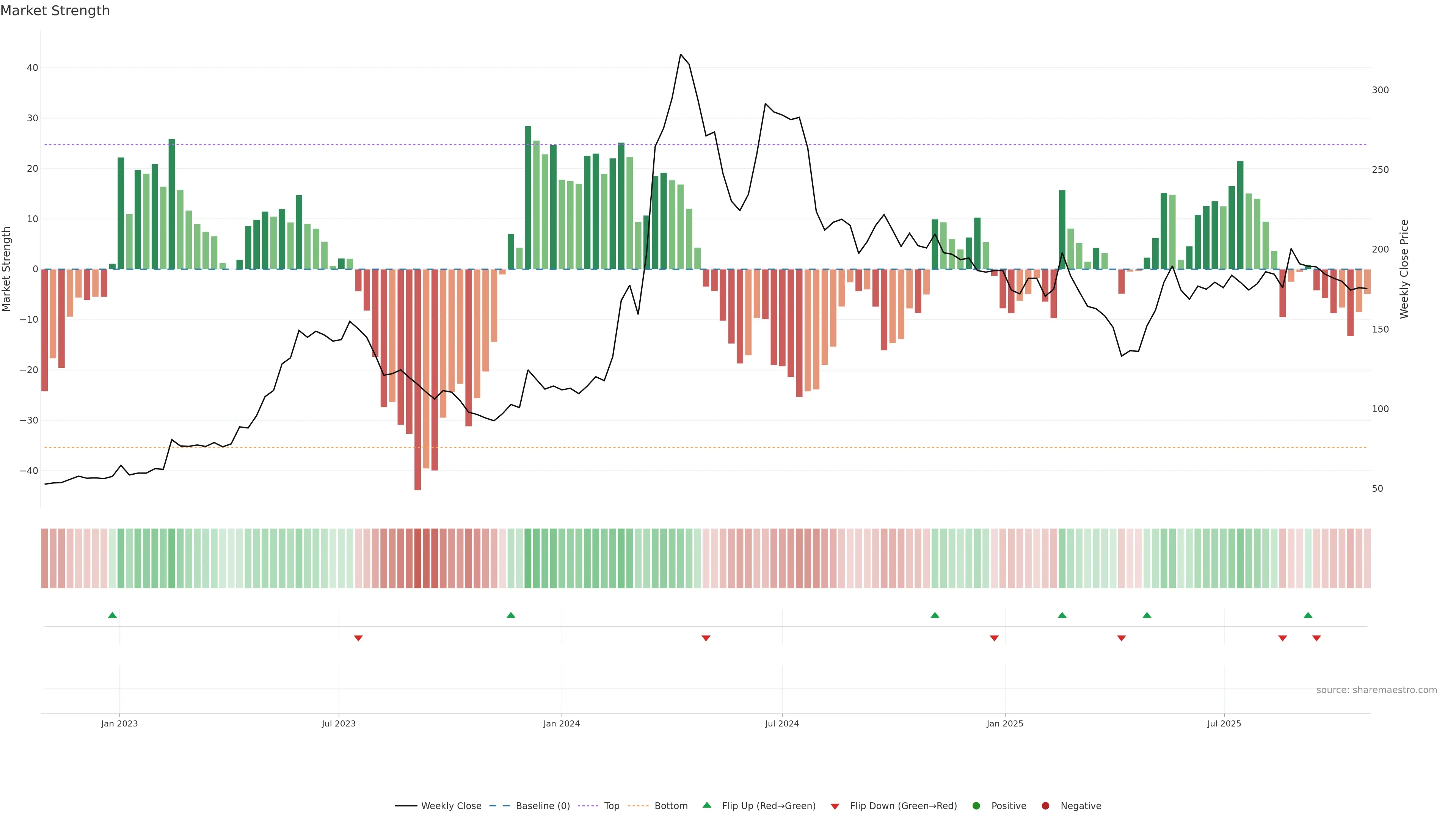Click the red flip-down triangle just after Jul 2023
1456x819 pixels.
[358, 638]
